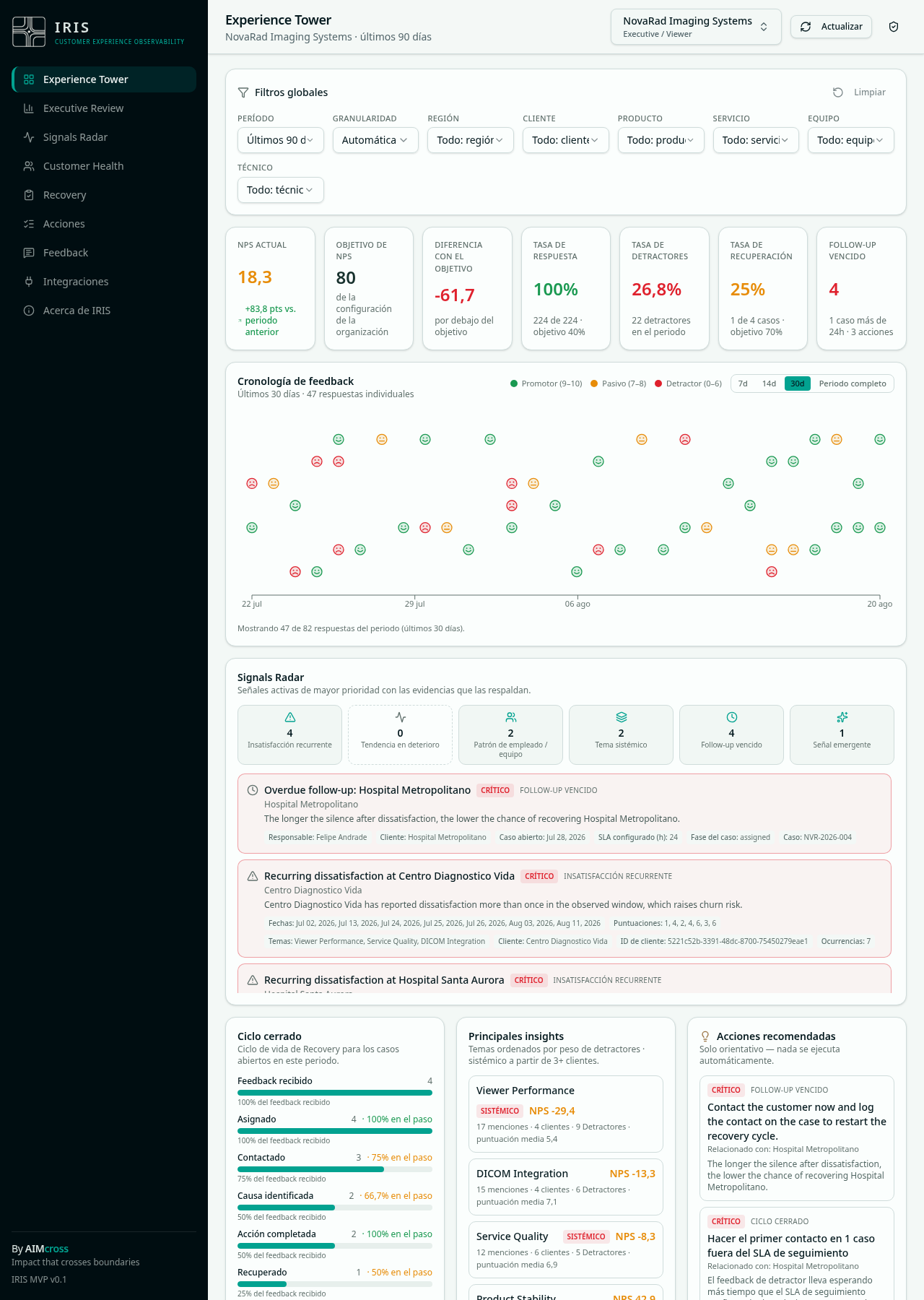Viewport: 924px width, 1300px height.
Task: Switch timeline range to 7d
Action: coord(743,383)
